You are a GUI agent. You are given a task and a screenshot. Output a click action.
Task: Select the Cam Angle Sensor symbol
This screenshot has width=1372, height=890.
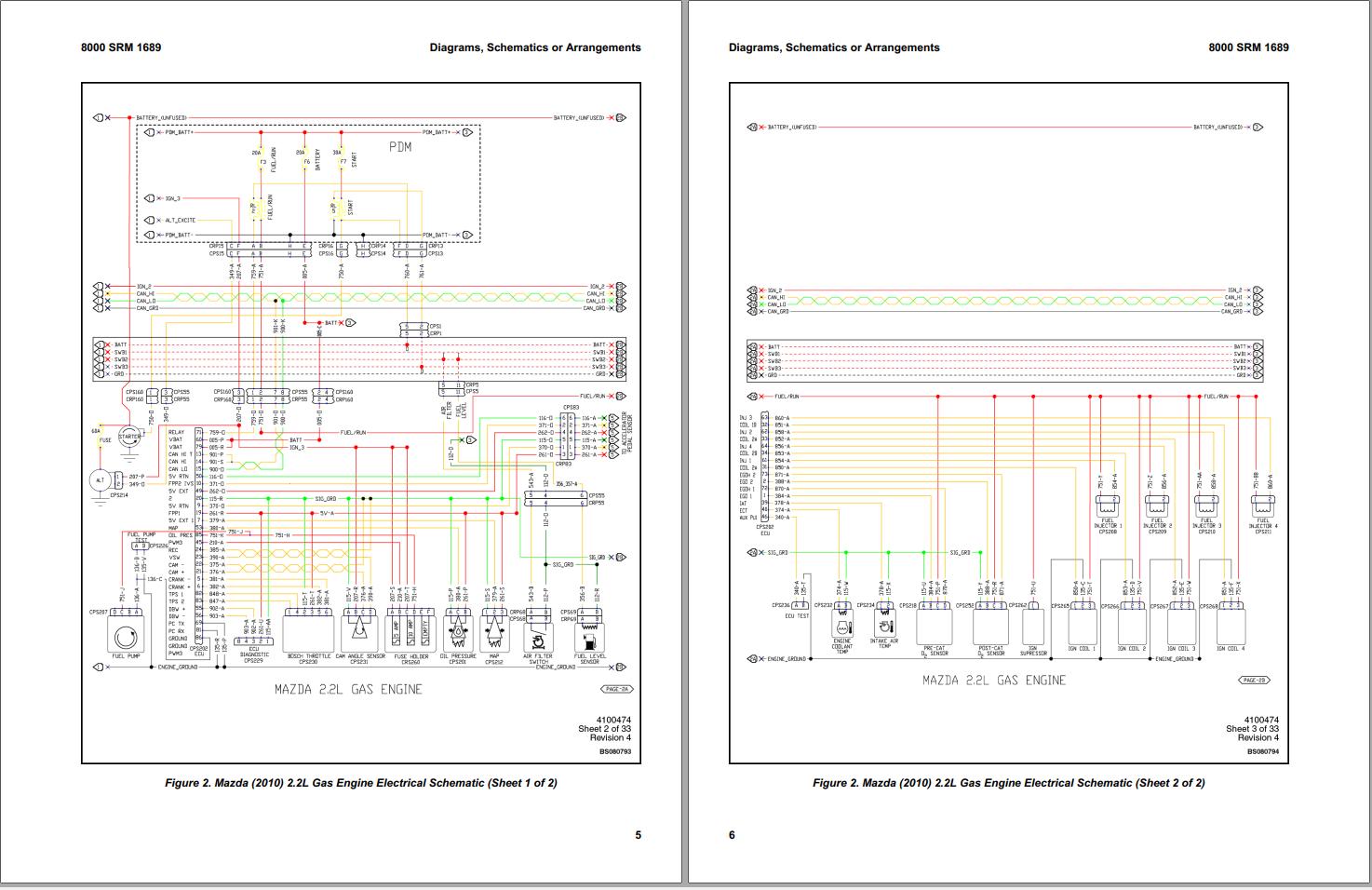[x=358, y=635]
